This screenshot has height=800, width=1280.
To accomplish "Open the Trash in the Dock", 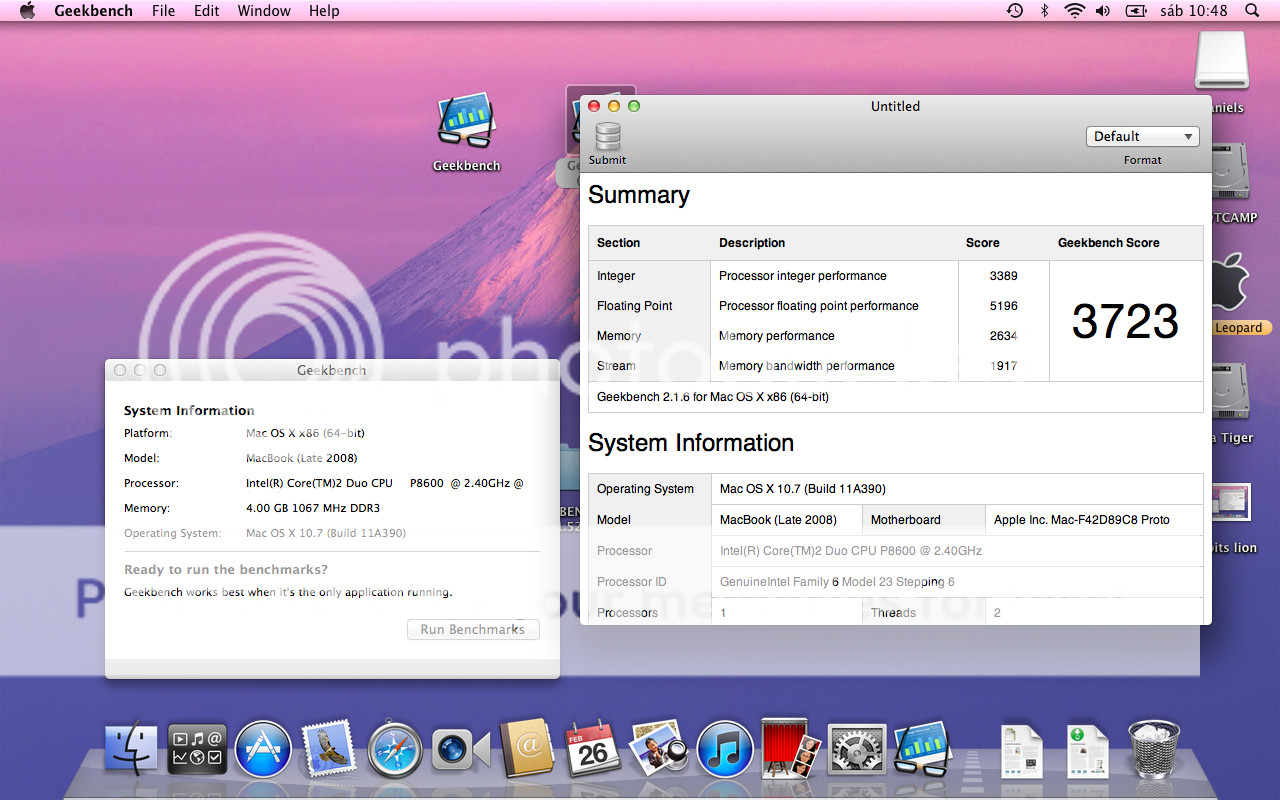I will click(1154, 750).
